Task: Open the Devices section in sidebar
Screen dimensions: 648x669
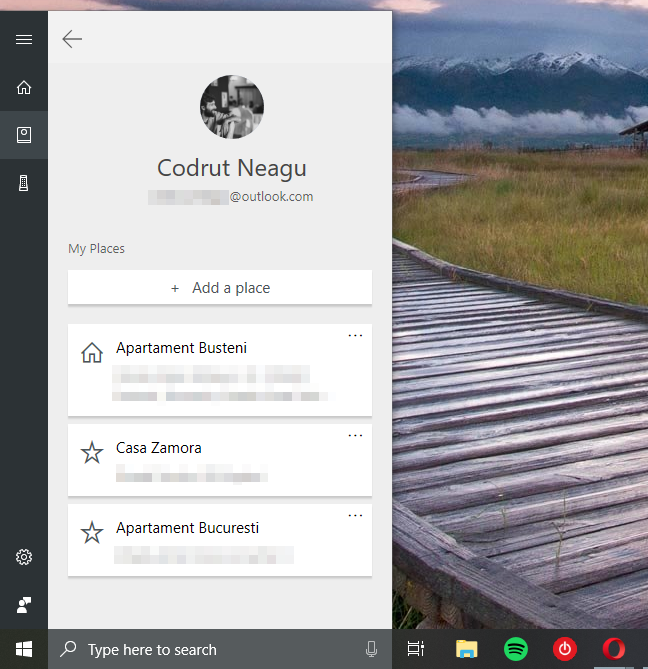Action: pyautogui.click(x=24, y=183)
